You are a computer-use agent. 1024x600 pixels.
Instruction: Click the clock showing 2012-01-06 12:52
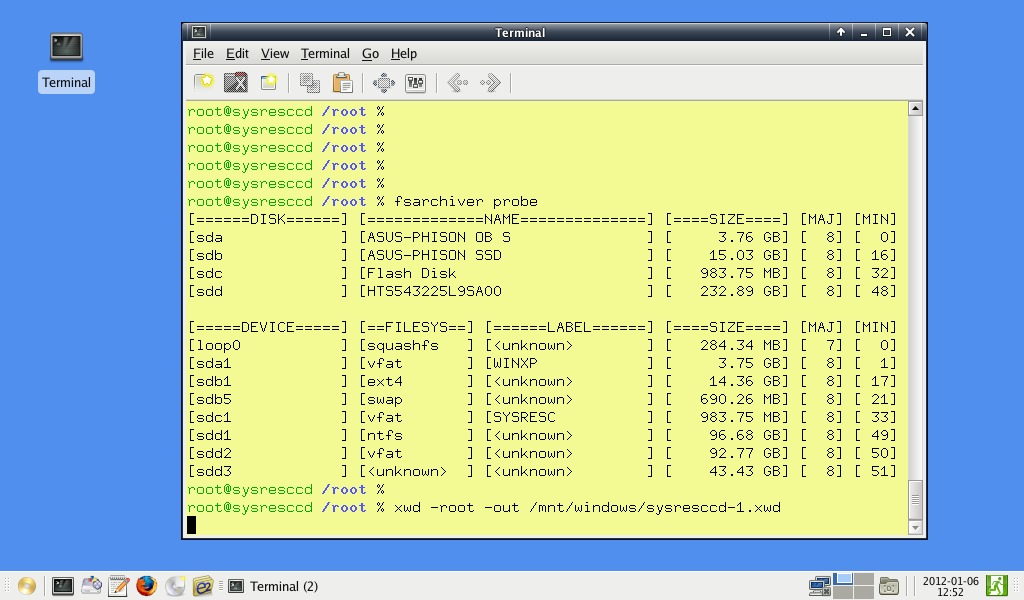click(x=950, y=586)
